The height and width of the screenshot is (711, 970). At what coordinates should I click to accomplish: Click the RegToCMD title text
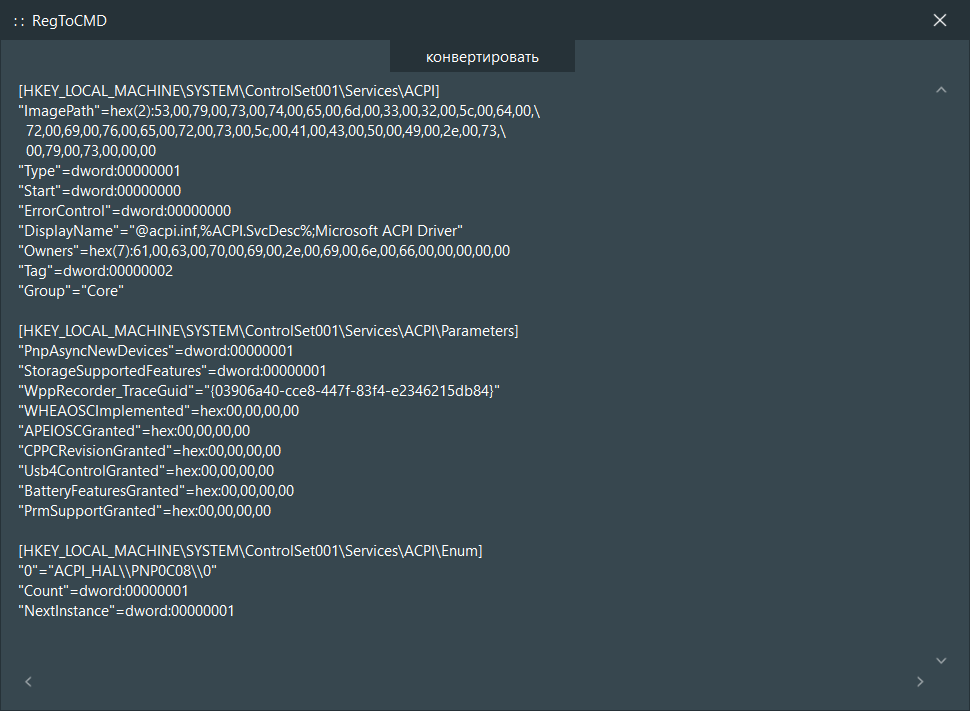(x=69, y=21)
